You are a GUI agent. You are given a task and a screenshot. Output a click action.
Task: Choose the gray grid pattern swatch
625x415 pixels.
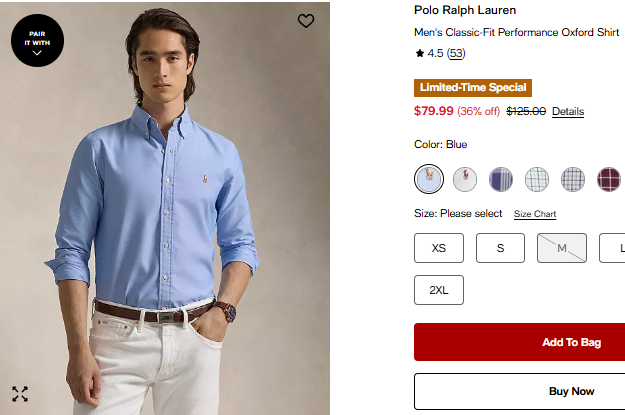click(573, 179)
